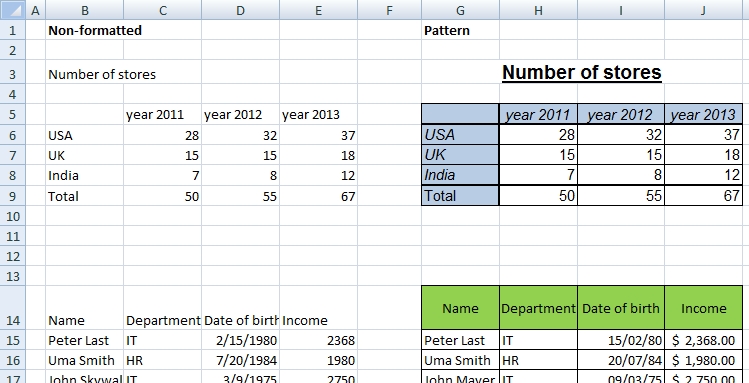The width and height of the screenshot is (749, 383).
Task: Select row 3 header
Action: pyautogui.click(x=12, y=72)
